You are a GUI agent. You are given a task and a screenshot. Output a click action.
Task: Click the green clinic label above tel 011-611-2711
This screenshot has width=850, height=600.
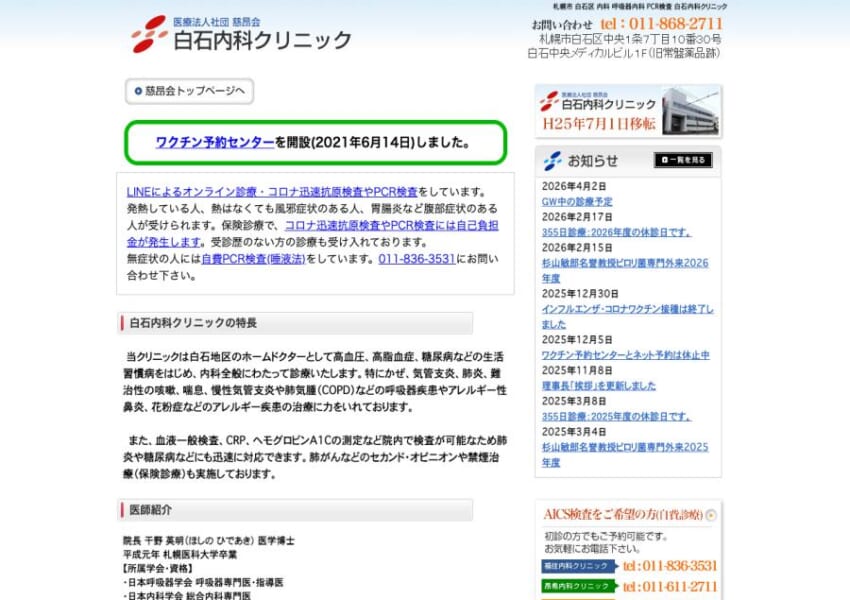(x=579, y=586)
